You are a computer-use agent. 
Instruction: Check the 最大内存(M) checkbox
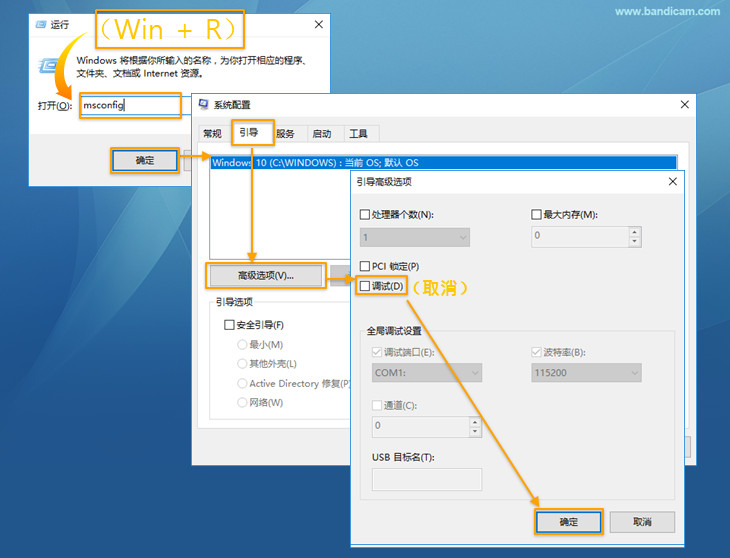tap(536, 215)
